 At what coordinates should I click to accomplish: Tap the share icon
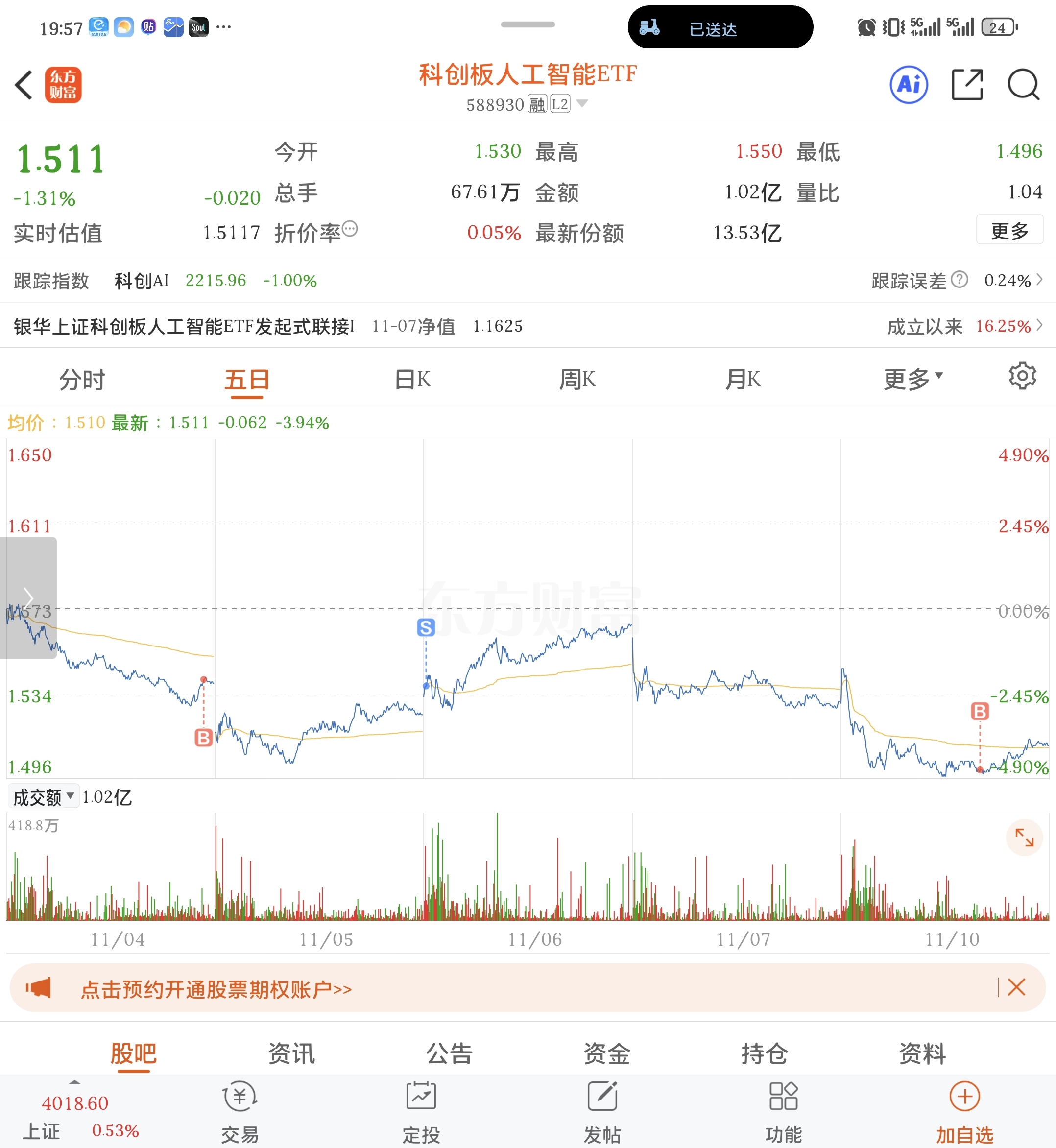coord(967,85)
